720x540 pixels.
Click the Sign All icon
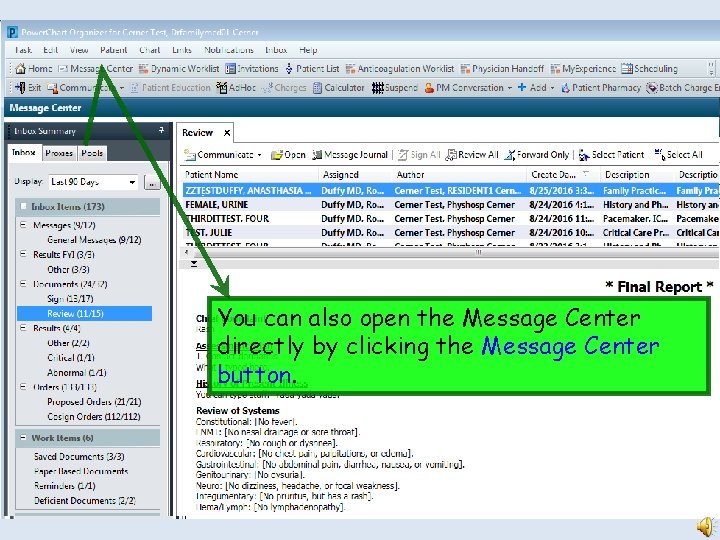point(403,155)
